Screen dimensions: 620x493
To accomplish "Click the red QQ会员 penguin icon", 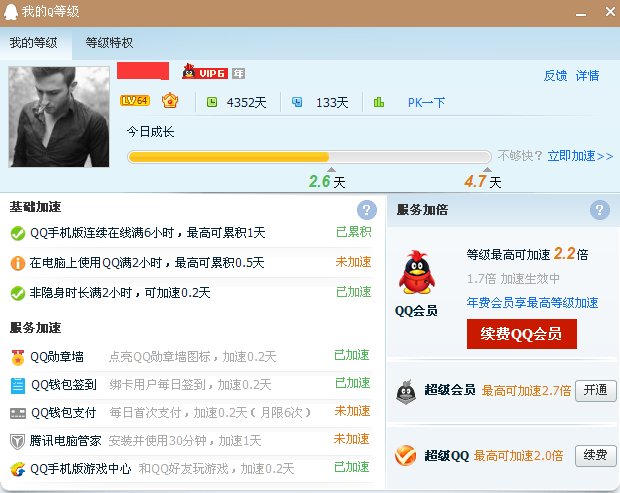I will tap(417, 272).
